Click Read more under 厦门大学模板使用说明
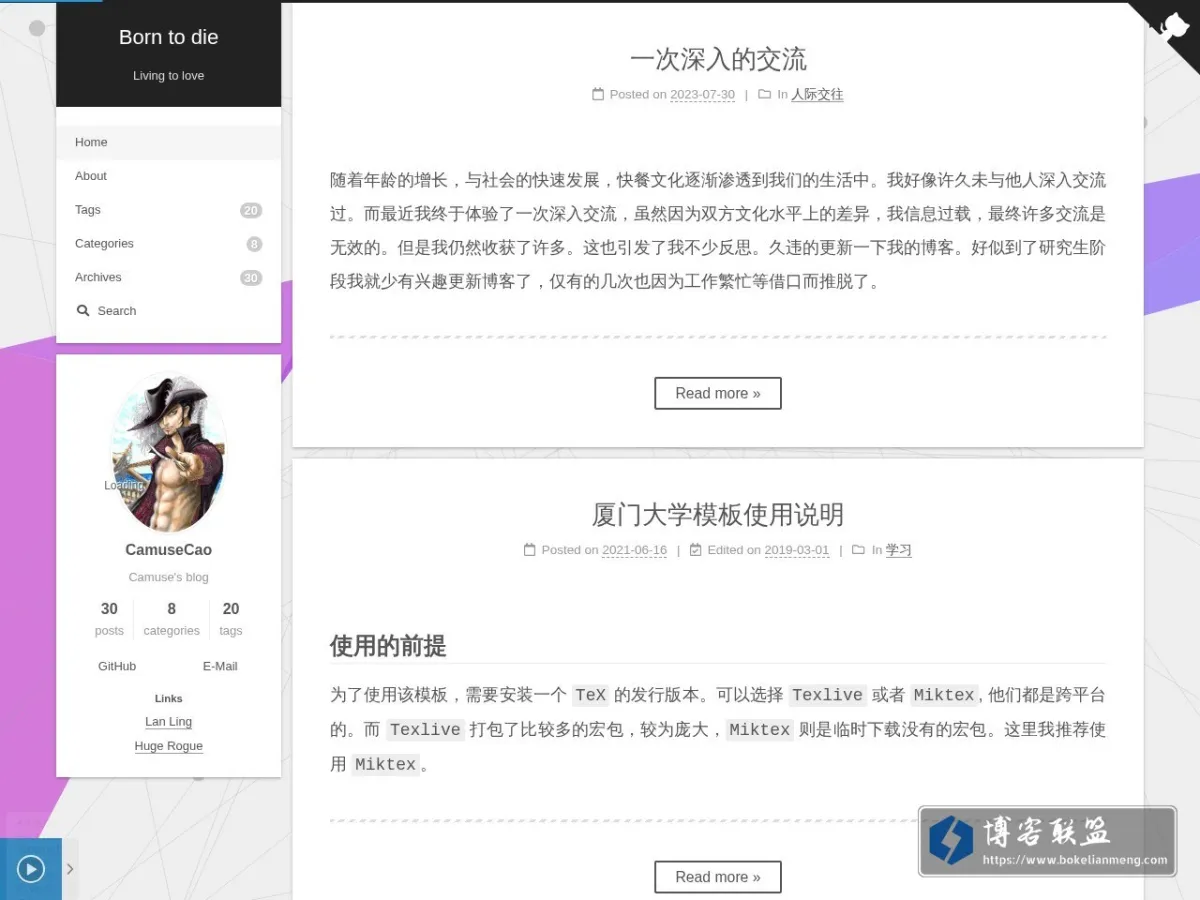This screenshot has height=900, width=1200. click(718, 877)
